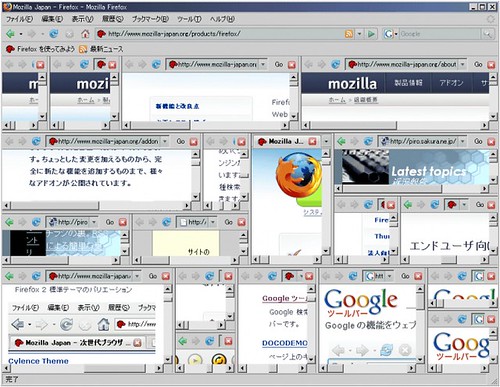
Task: Click the main toolbar Stop icon
Action: tap(69, 34)
